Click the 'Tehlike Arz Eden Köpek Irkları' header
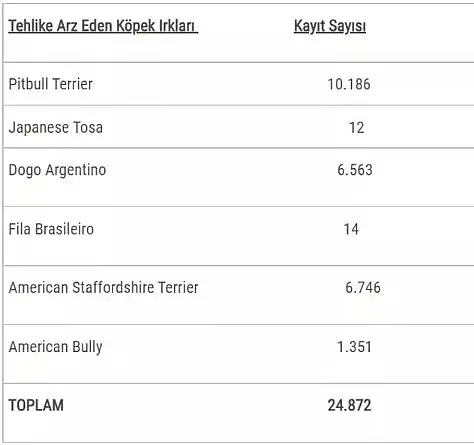Image resolution: width=474 pixels, height=445 pixels. 102,26
